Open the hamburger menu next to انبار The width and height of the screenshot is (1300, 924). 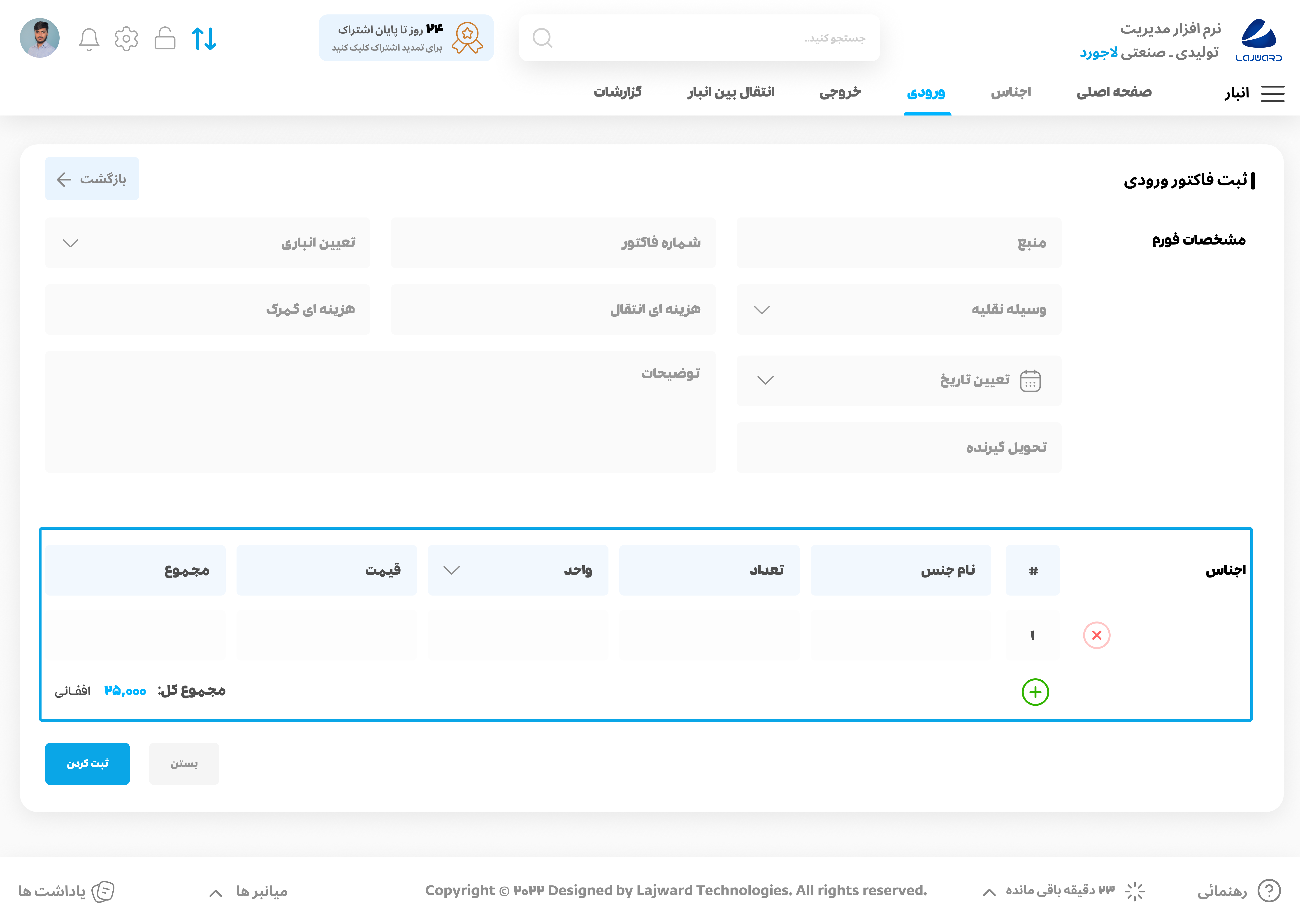point(1273,93)
